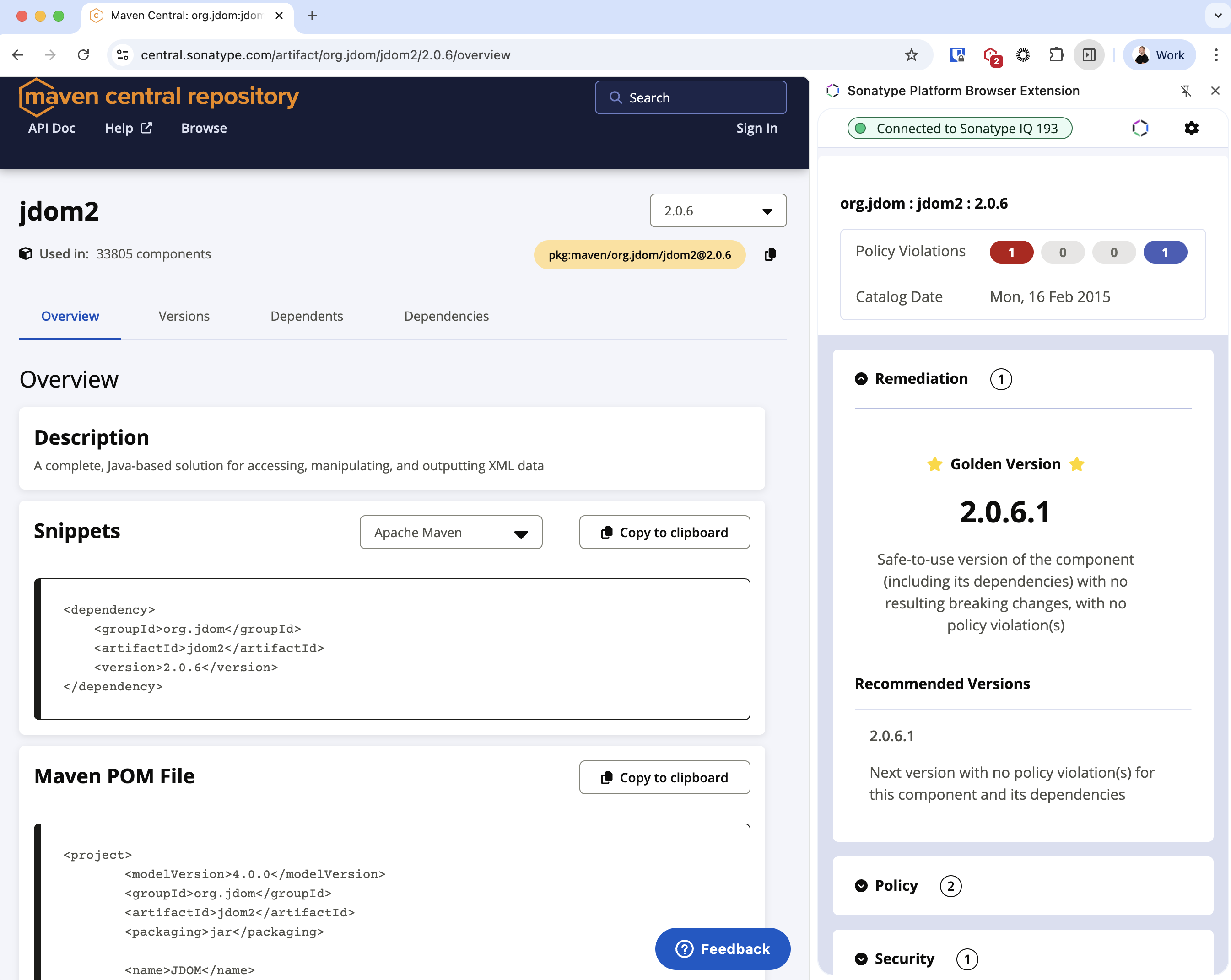Open the blue password manager extension icon
The image size is (1231, 980).
pos(957,55)
